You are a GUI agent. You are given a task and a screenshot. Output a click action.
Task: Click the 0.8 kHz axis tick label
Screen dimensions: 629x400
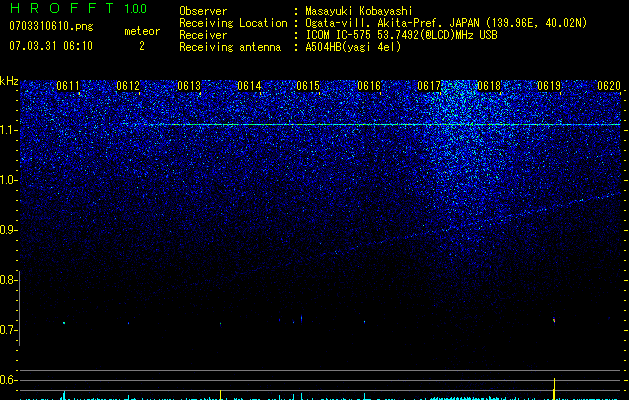pos(7,280)
